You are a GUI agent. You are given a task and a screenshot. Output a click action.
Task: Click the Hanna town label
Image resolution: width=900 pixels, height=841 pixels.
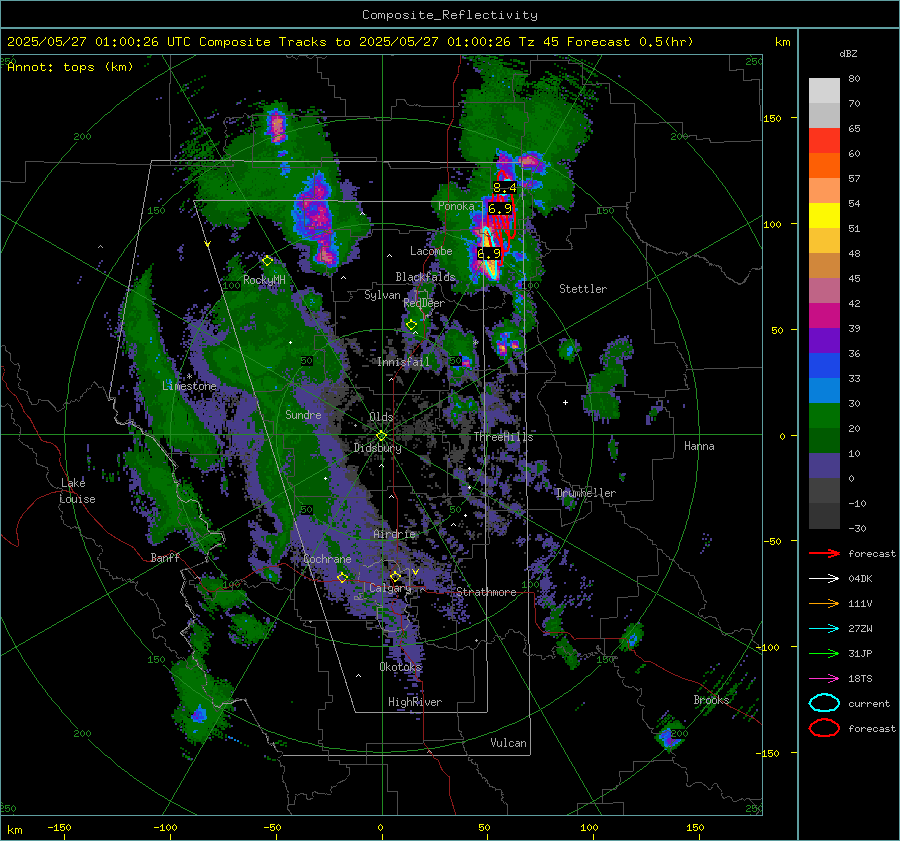[x=699, y=446]
